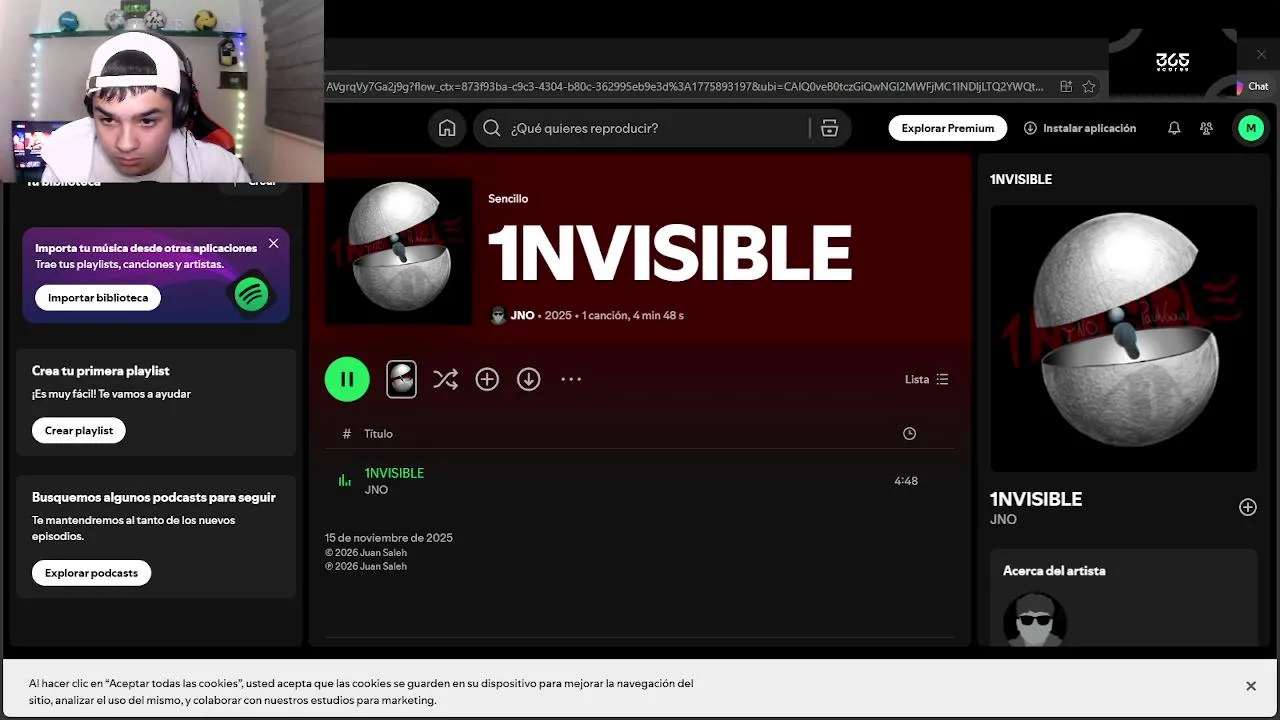
Task: Select the 1NVISIBLE track title
Action: tap(394, 473)
